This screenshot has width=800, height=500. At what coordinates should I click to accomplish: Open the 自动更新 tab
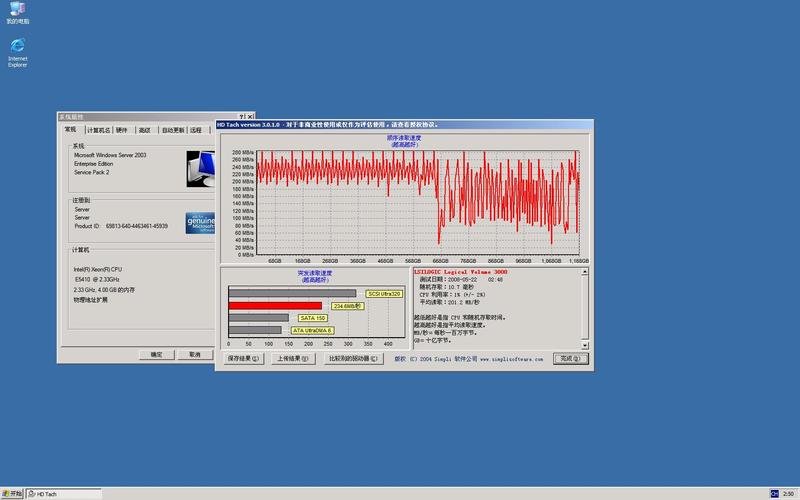[x=173, y=130]
